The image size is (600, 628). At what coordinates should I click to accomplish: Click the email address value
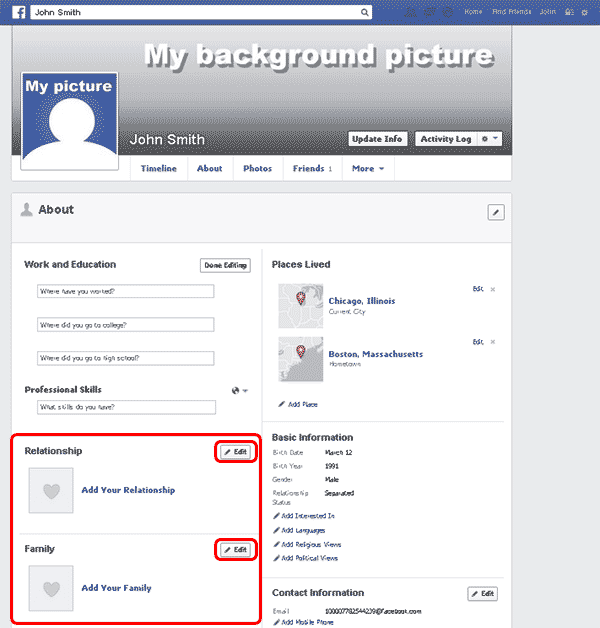[x=373, y=611]
